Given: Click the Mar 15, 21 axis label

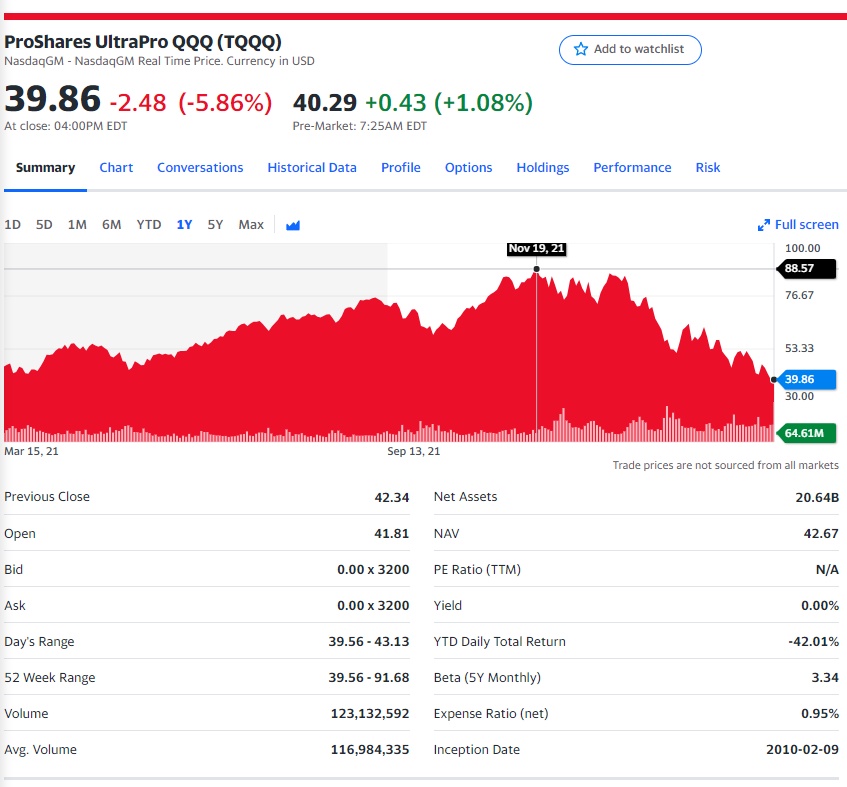Looking at the screenshot, I should tap(31, 452).
